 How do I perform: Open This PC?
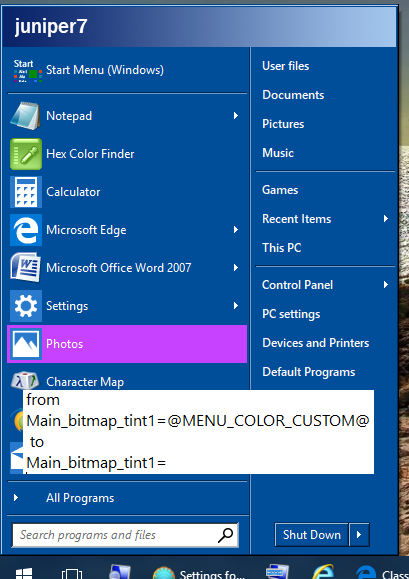tap(282, 248)
